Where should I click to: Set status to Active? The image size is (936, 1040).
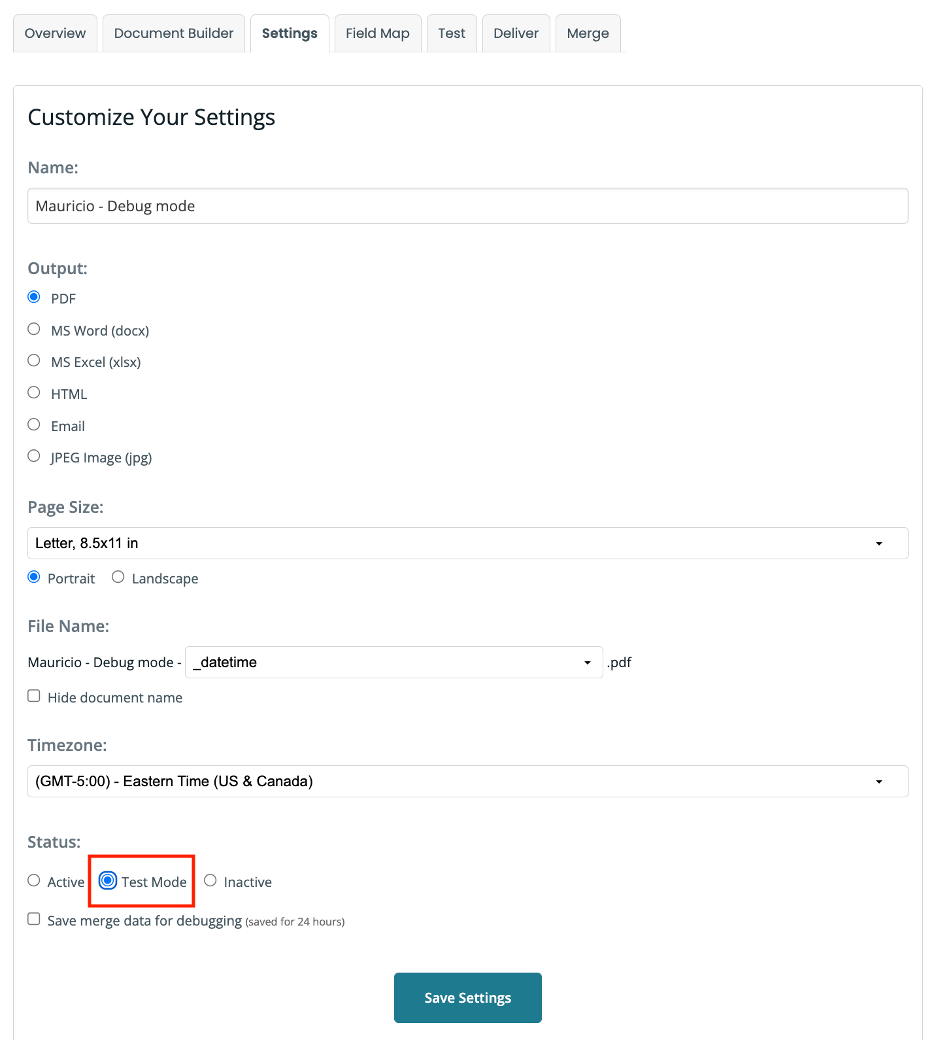[34, 881]
